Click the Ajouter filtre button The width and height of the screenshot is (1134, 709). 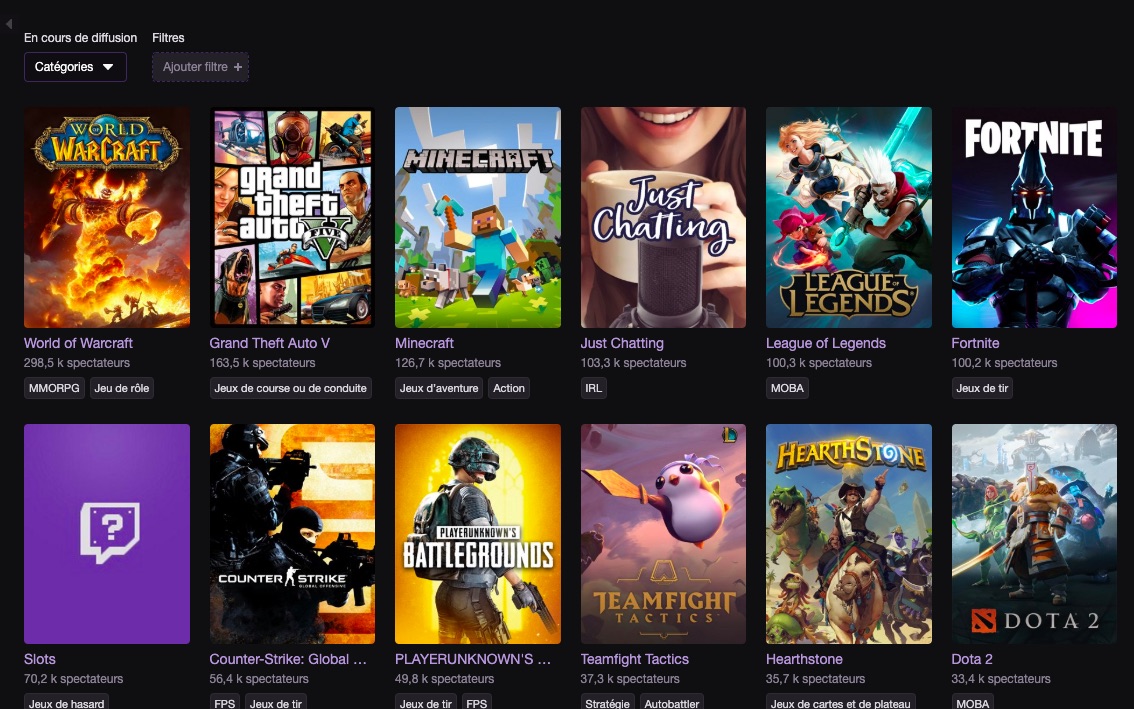coord(200,67)
